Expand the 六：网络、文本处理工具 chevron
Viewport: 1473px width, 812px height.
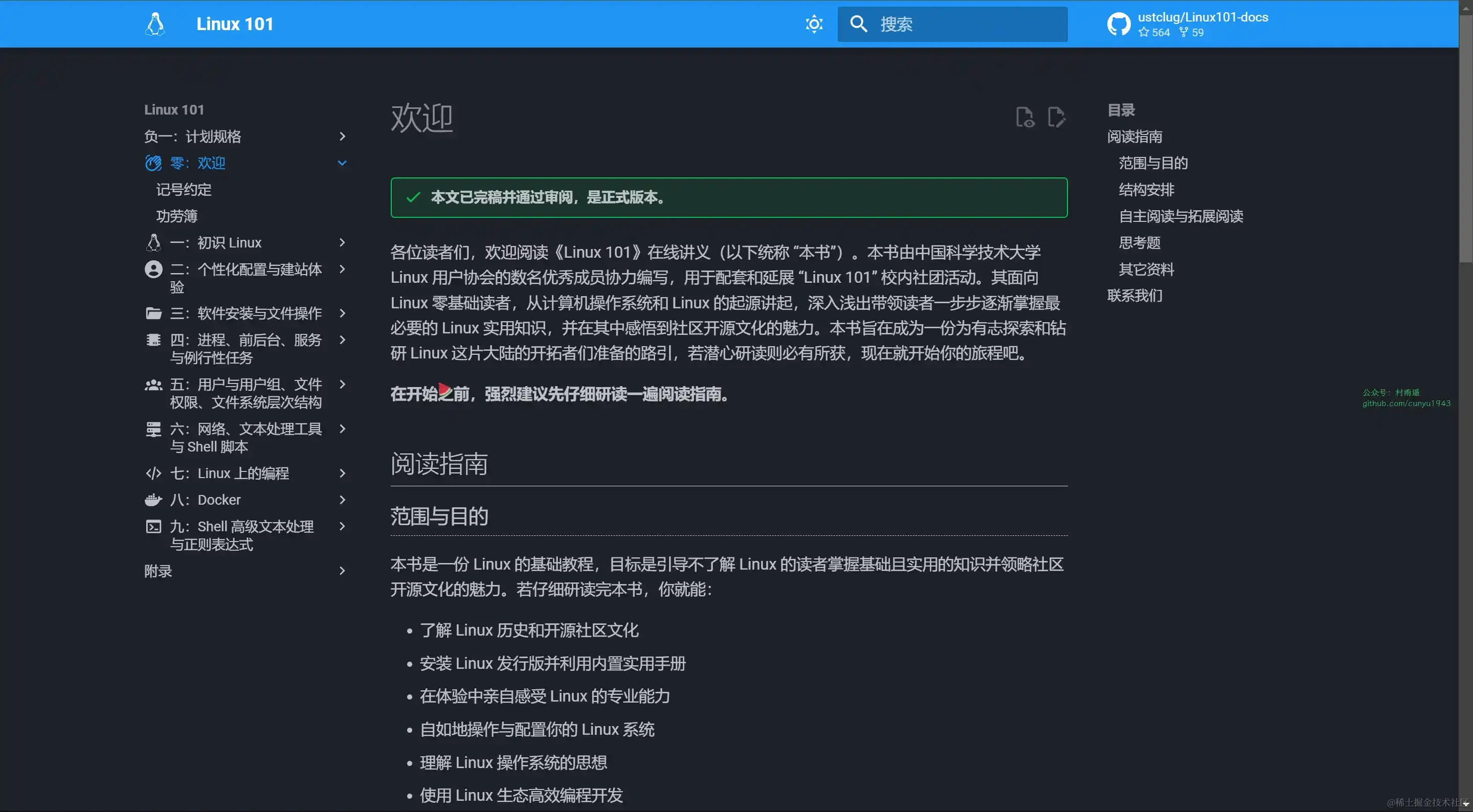click(342, 430)
